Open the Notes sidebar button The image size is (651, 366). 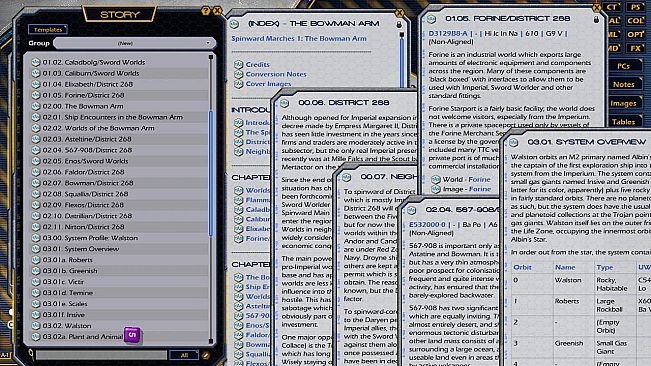(x=624, y=84)
